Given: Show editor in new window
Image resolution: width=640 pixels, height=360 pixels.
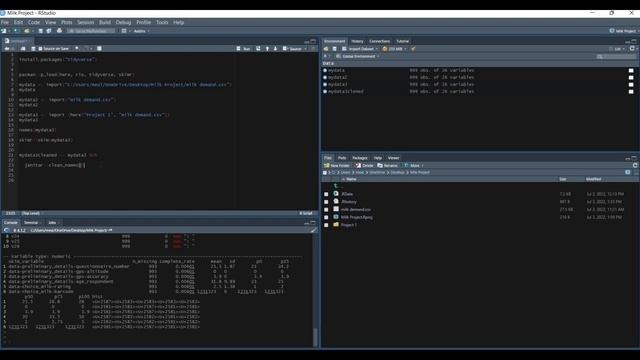Looking at the screenshot, I should (x=23, y=49).
